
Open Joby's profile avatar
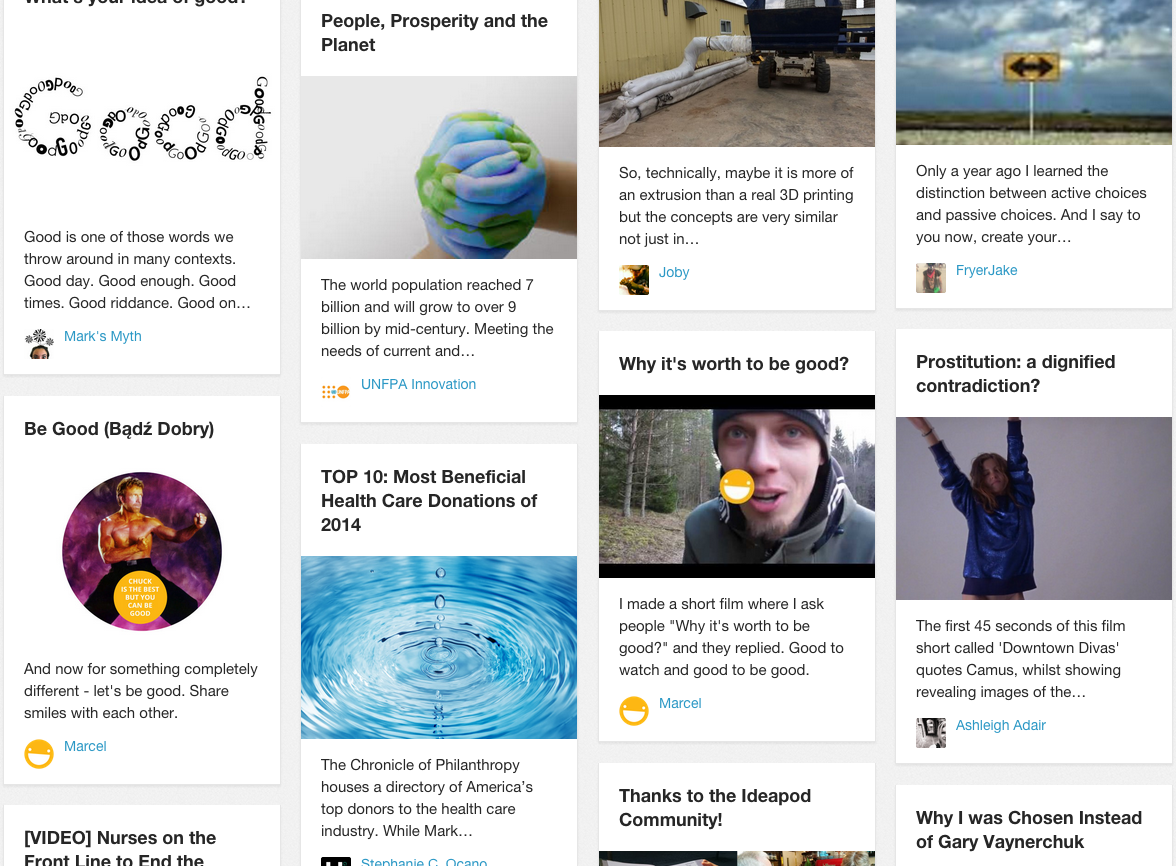click(x=634, y=280)
